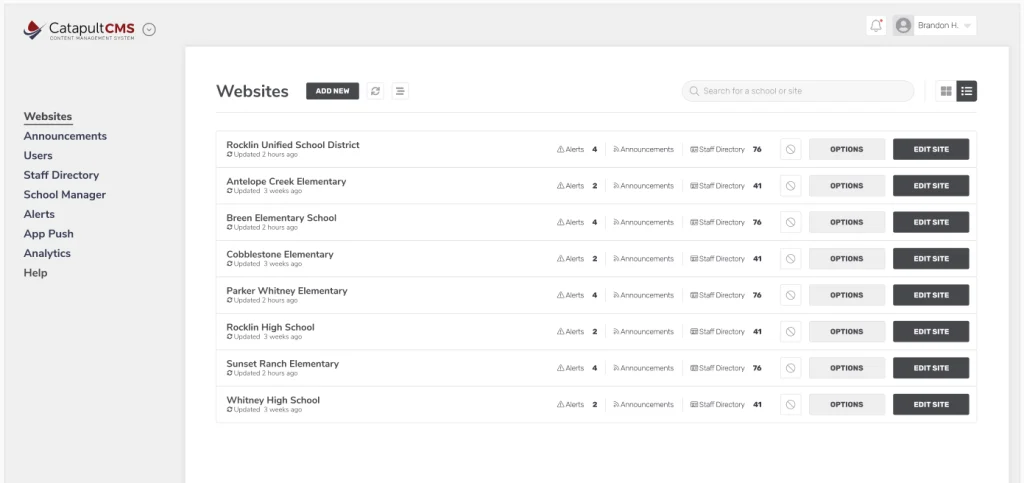Click the Catapult CMS logo

[x=79, y=29]
